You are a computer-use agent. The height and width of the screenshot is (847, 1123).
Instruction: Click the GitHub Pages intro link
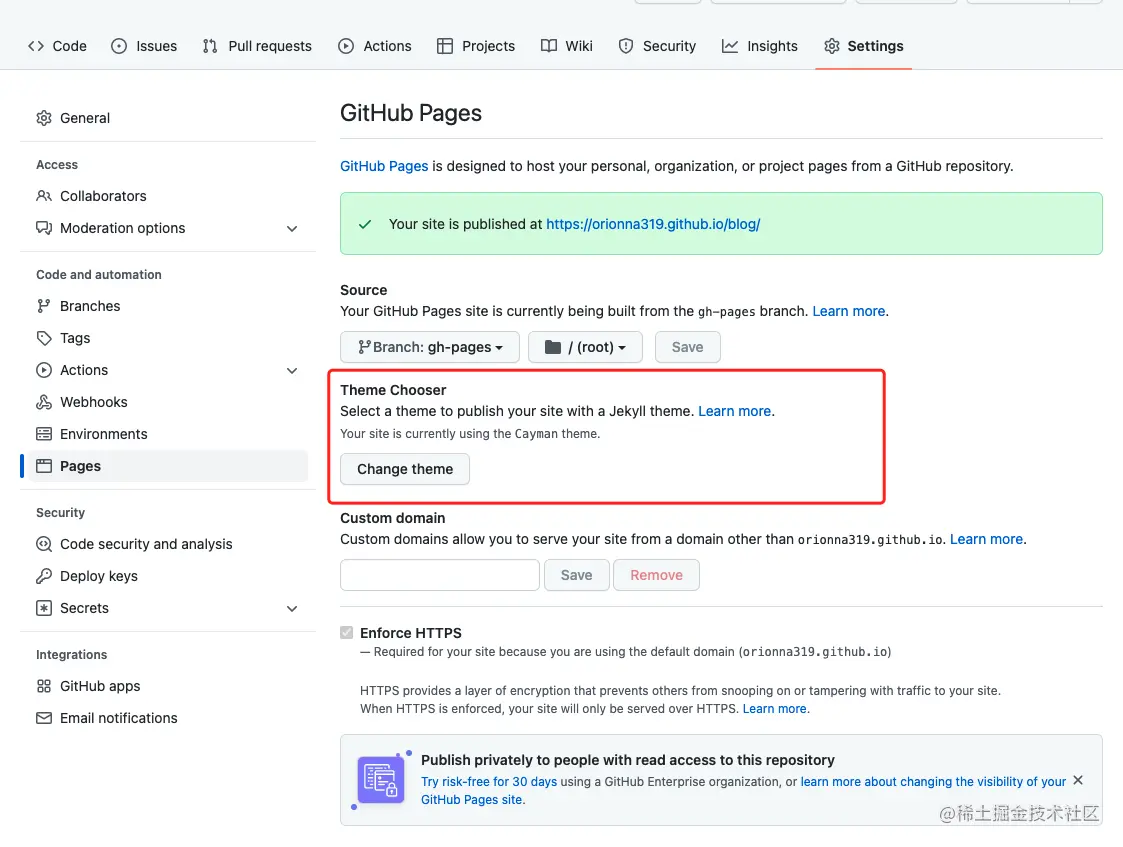pos(384,166)
